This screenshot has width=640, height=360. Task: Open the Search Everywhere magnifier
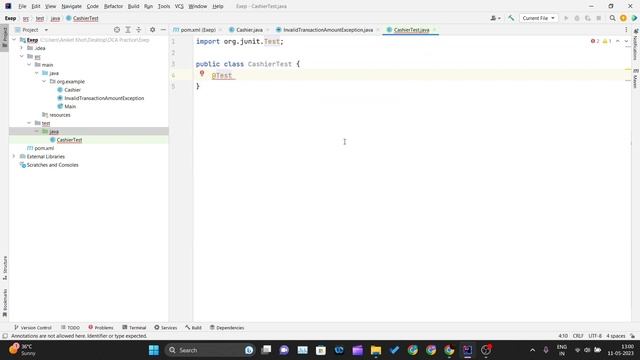612,18
